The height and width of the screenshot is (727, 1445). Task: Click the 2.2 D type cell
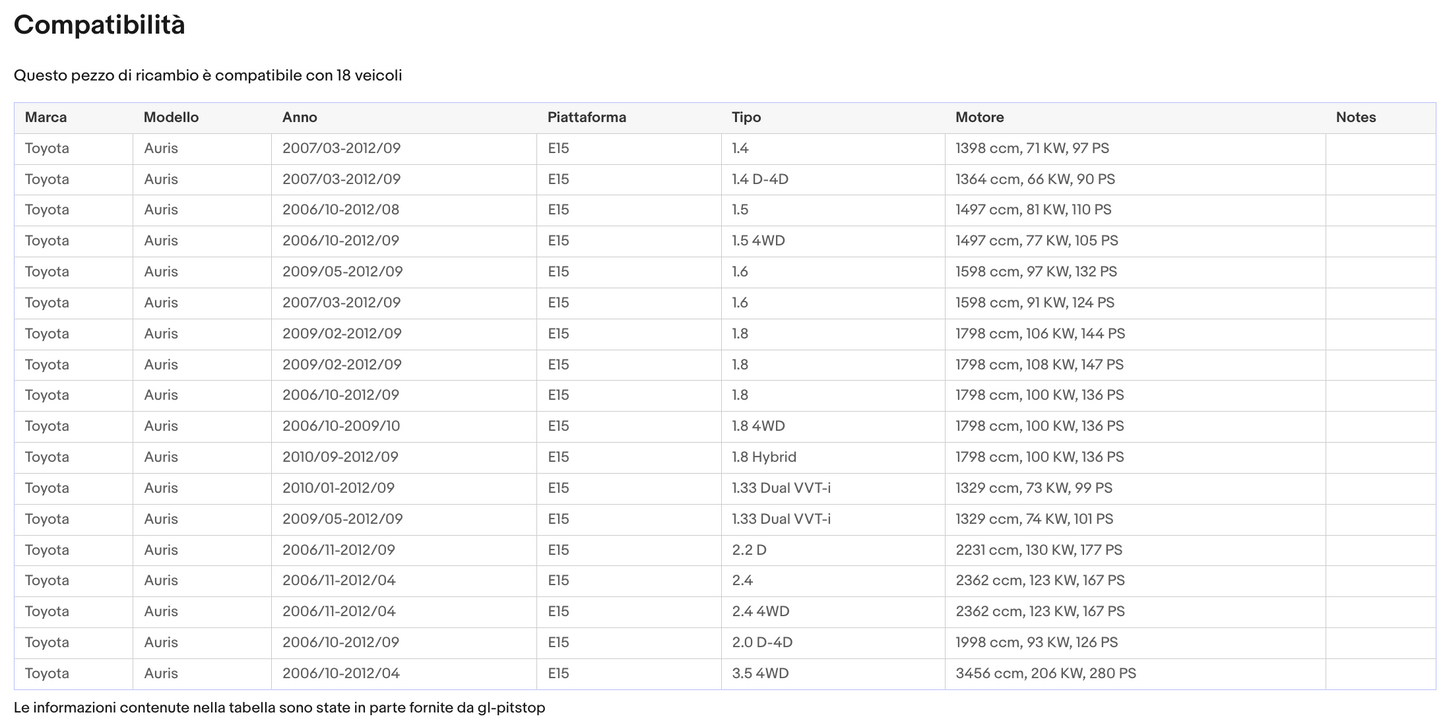click(x=749, y=550)
